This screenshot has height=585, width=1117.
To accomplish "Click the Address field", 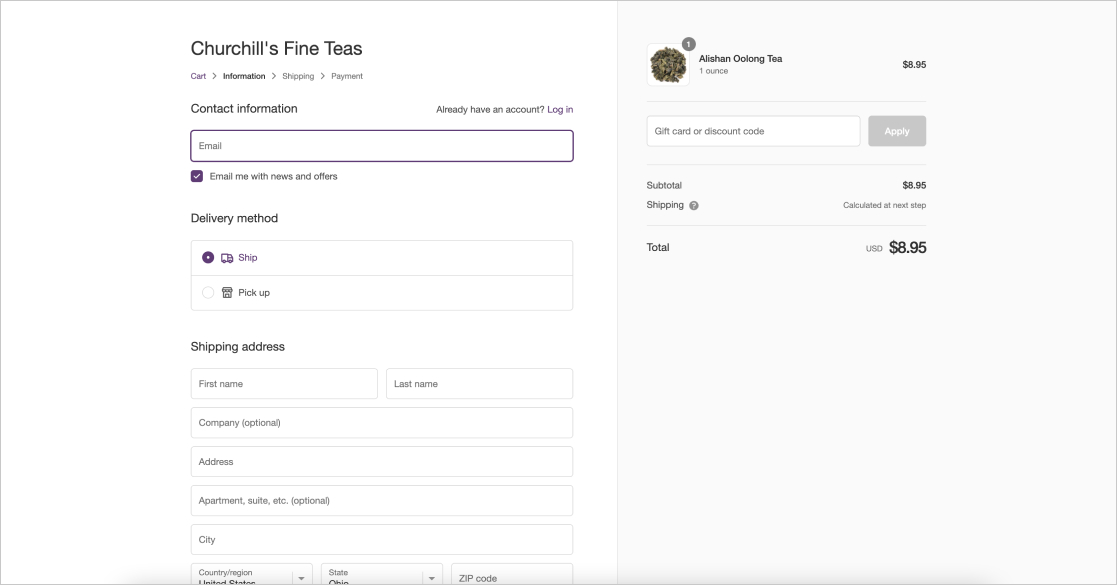I will point(382,462).
